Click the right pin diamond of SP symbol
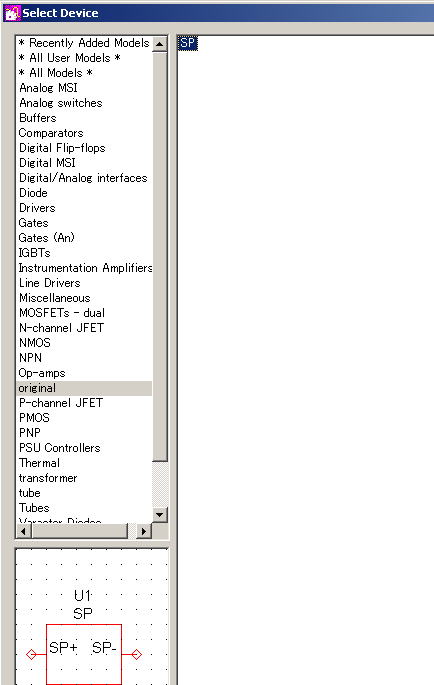This screenshot has width=434, height=685. (137, 654)
